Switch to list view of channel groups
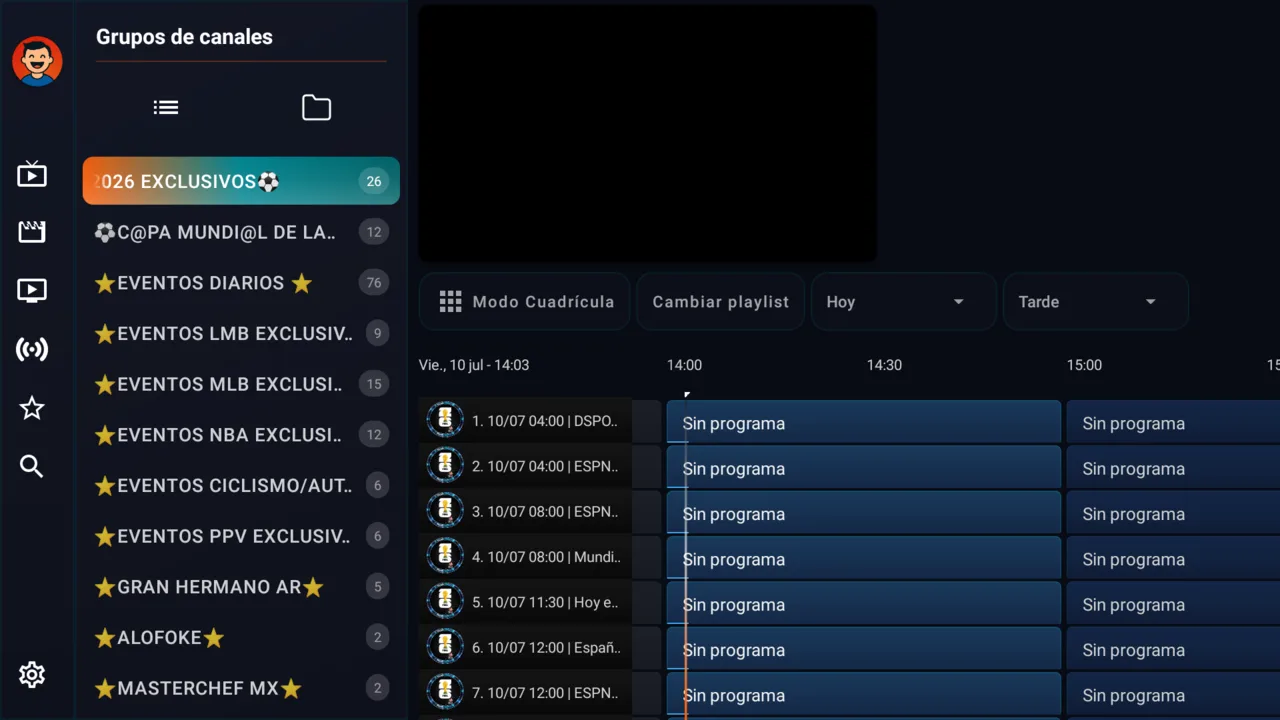The width and height of the screenshot is (1280, 720). coord(166,107)
